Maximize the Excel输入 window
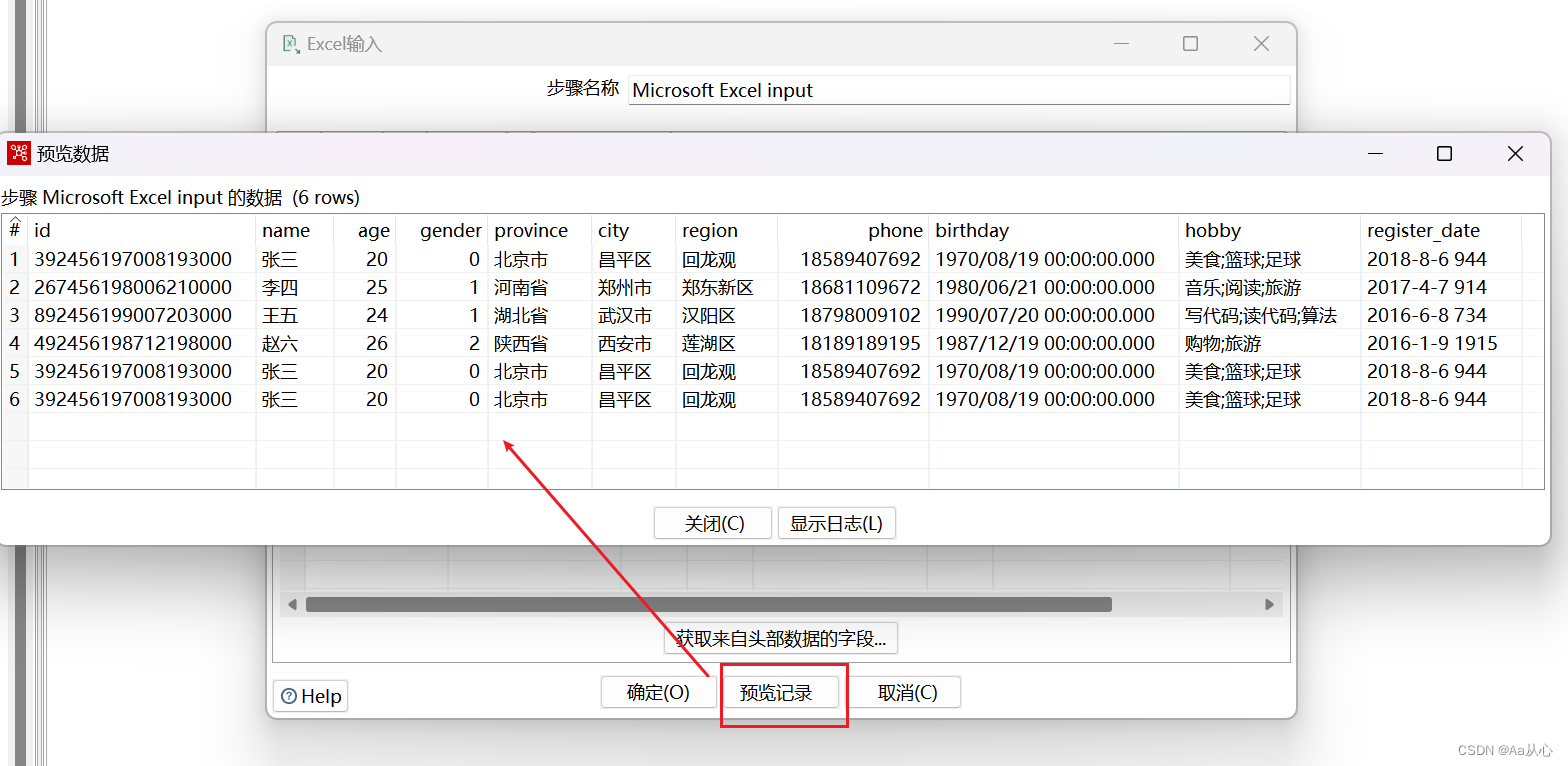This screenshot has height=766, width=1568. (1190, 43)
